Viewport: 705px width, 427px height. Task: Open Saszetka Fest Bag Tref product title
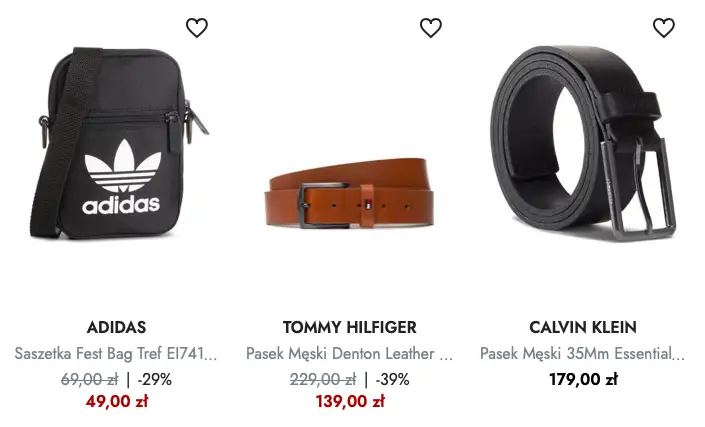click(116, 354)
